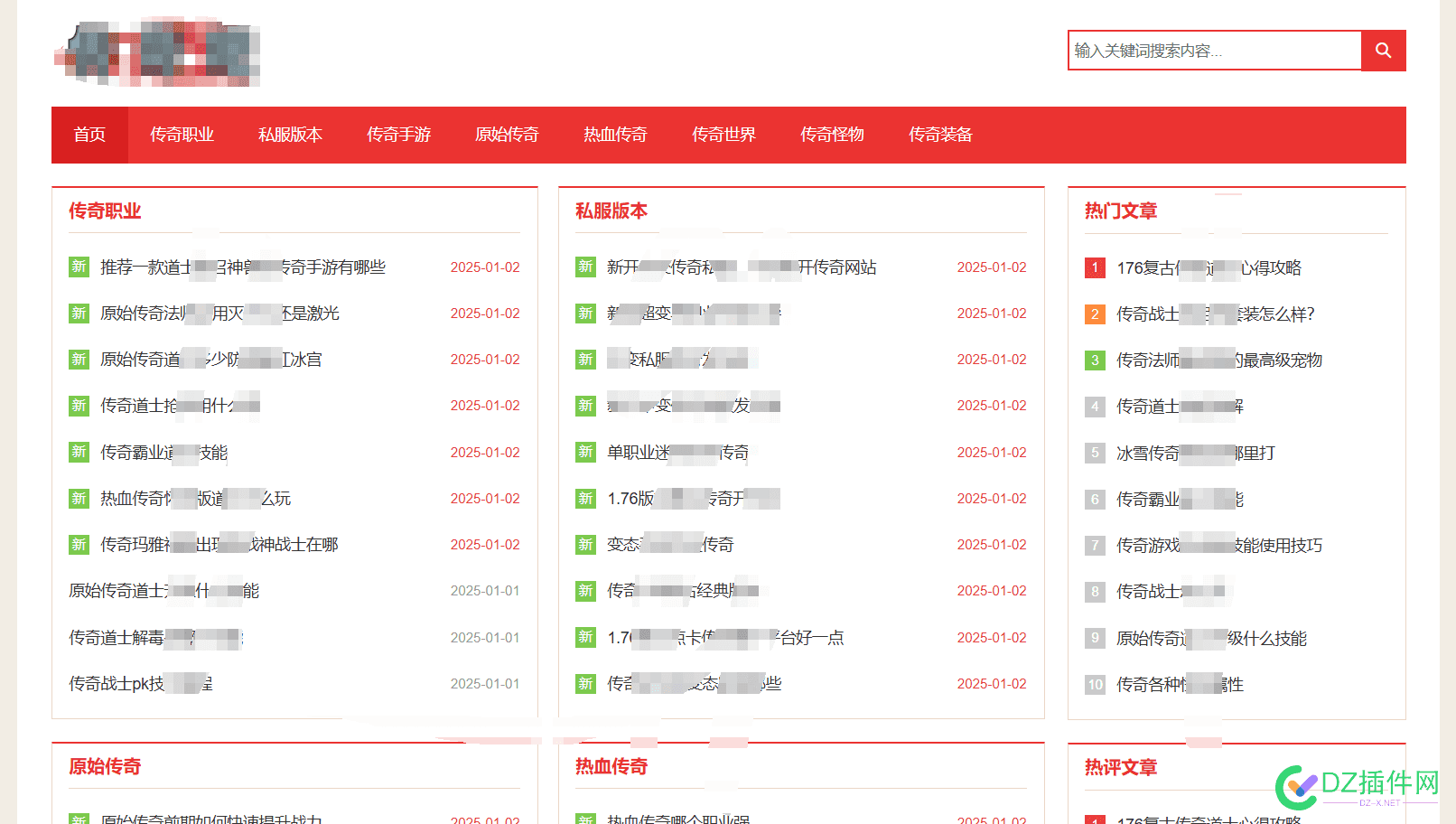Click 新 badge beside 推荐一款道士 article
Image resolution: width=1456 pixels, height=824 pixels.
coord(79,267)
